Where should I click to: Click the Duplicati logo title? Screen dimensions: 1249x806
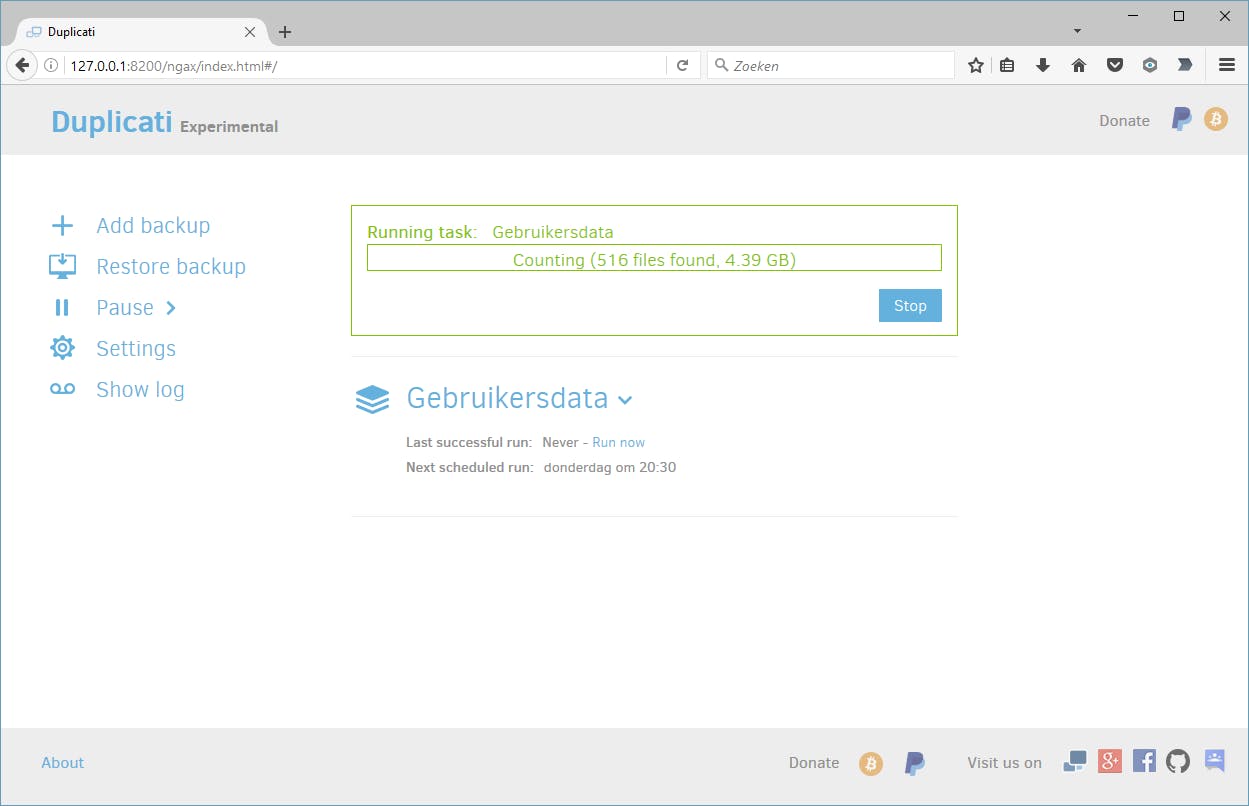pyautogui.click(x=112, y=121)
